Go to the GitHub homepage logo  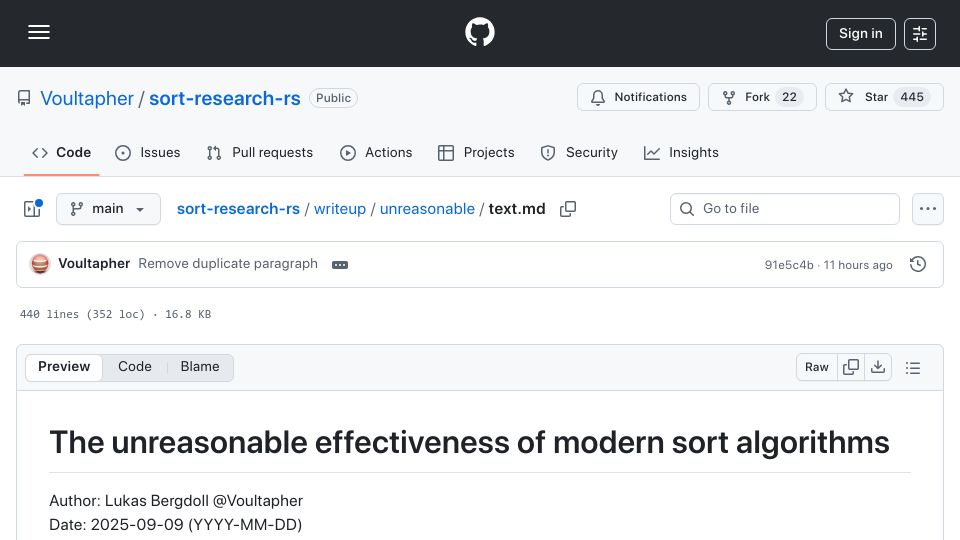click(x=479, y=32)
